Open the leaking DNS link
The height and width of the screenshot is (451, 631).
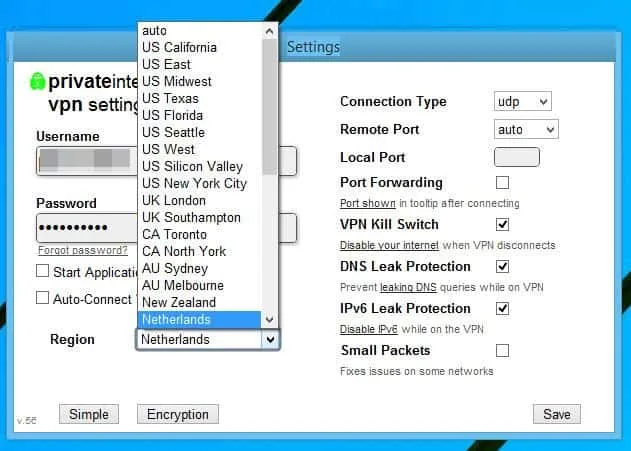coord(408,287)
